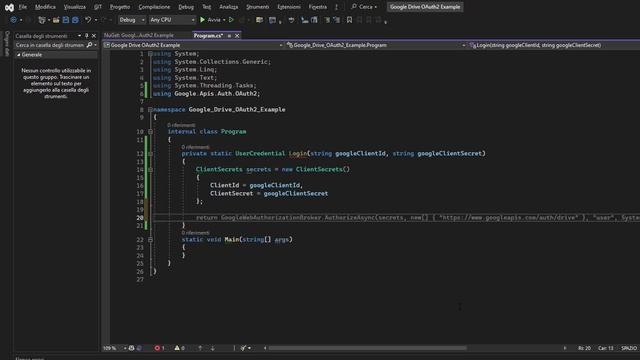Open the Modifica menu

(45, 7)
